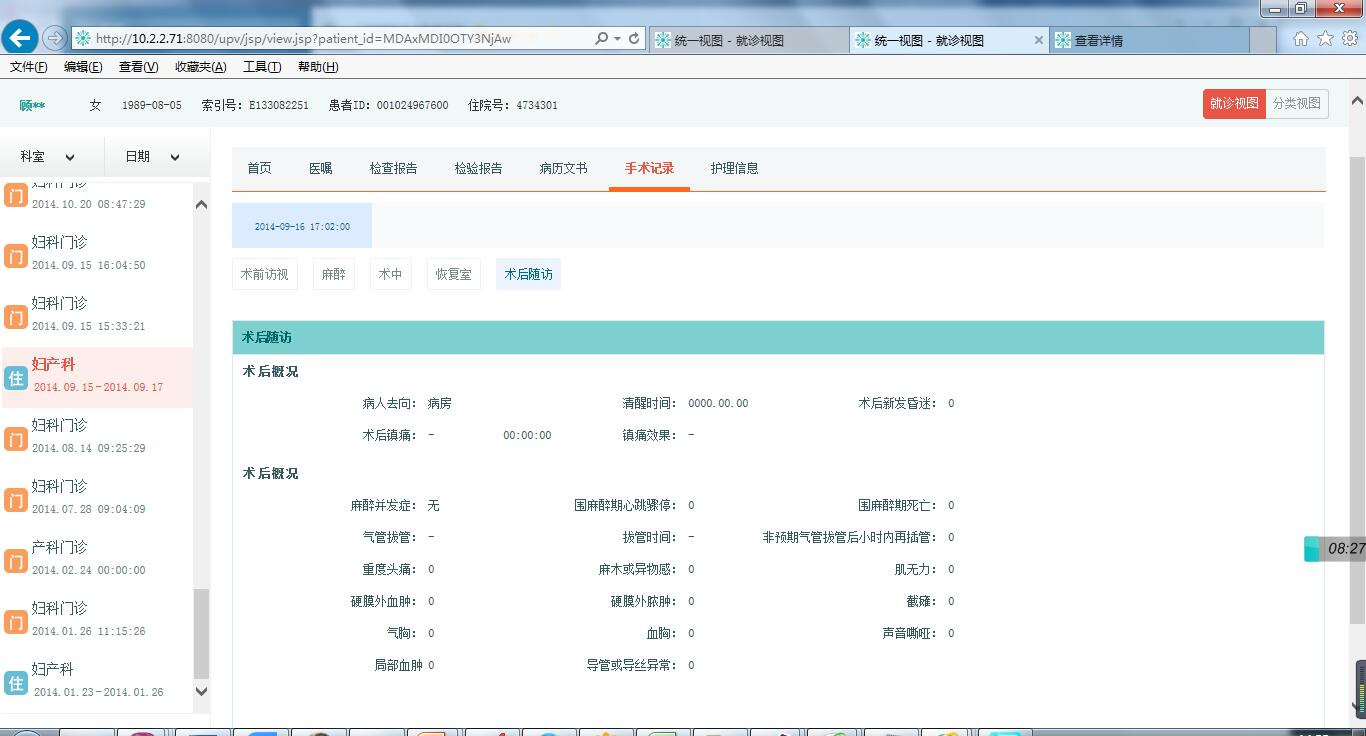Image resolution: width=1366 pixels, height=736 pixels.
Task: Open the browser home icon
Action: 1300,39
